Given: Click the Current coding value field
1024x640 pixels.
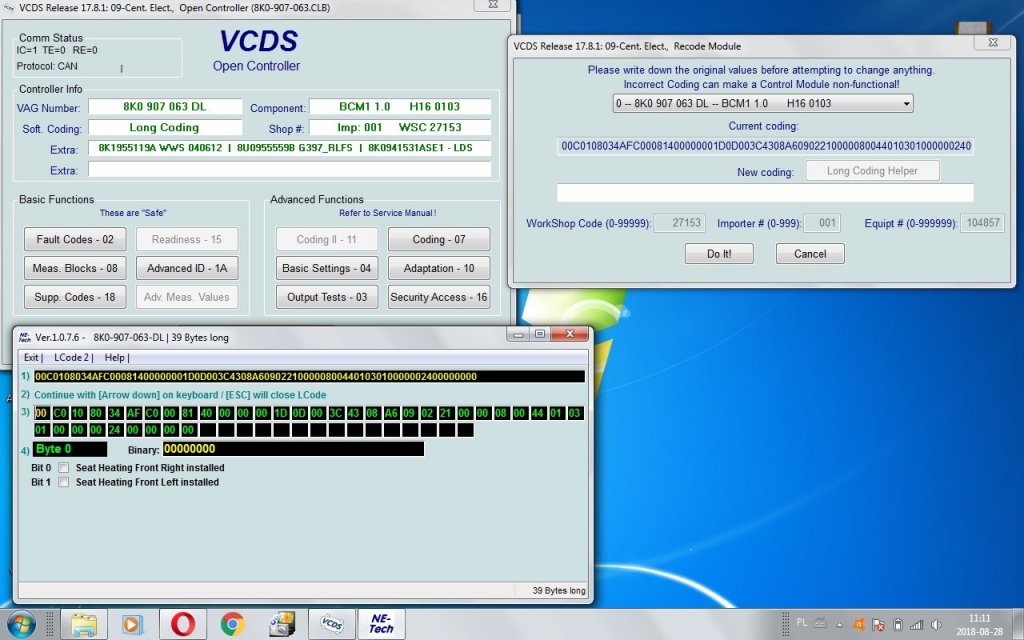Looking at the screenshot, I should coord(765,146).
